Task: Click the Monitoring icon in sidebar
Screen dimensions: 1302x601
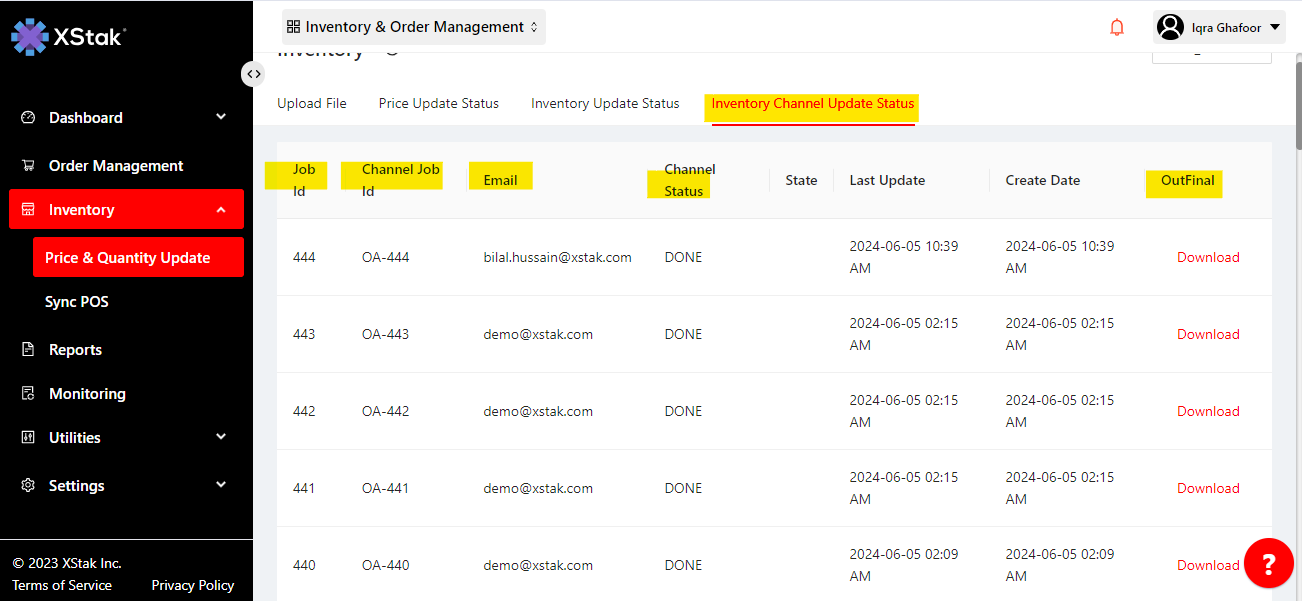Action: click(29, 393)
